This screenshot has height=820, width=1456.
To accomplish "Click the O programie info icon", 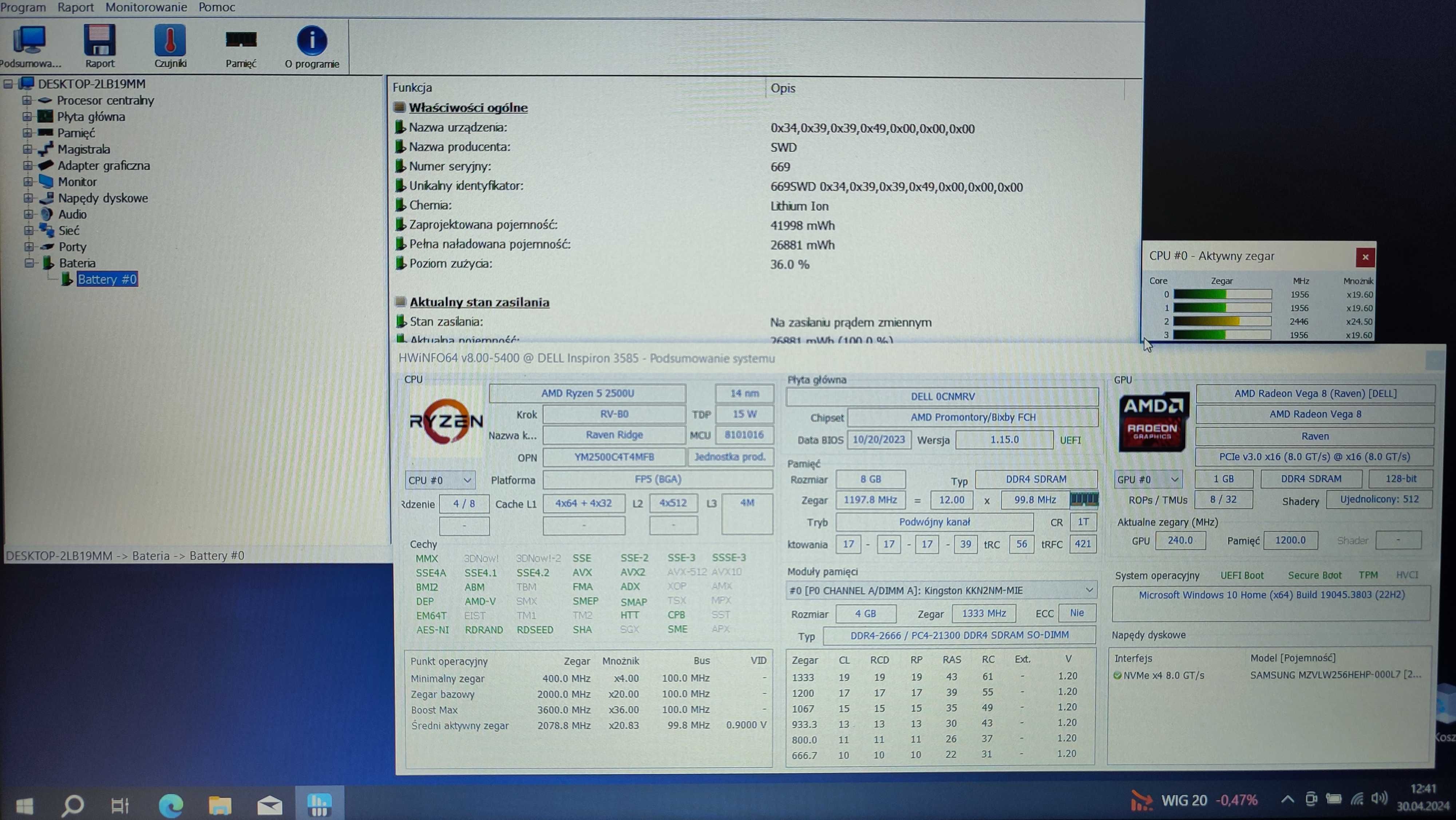I will [x=312, y=41].
